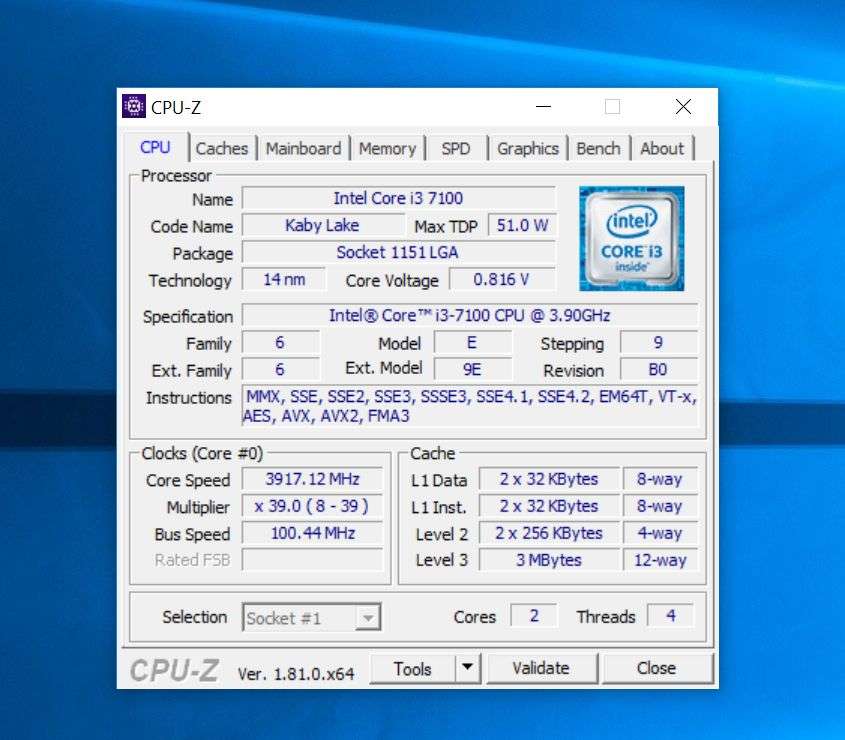Viewport: 845px width, 740px height.
Task: Click the Name field Intel Core i3 7100
Action: tap(398, 198)
